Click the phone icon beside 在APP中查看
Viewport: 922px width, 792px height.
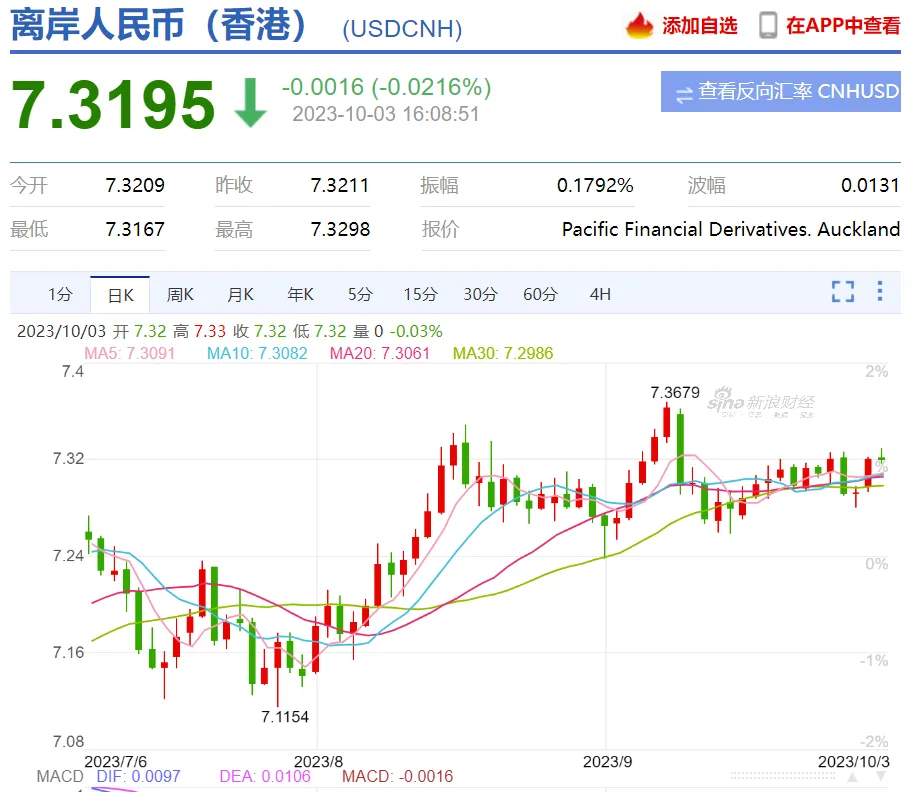coord(768,26)
